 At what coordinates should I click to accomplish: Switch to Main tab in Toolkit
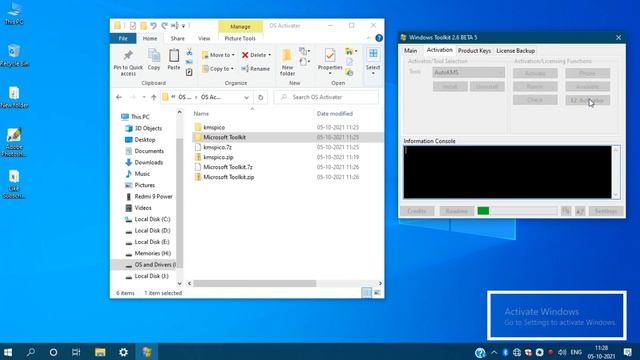(x=411, y=51)
